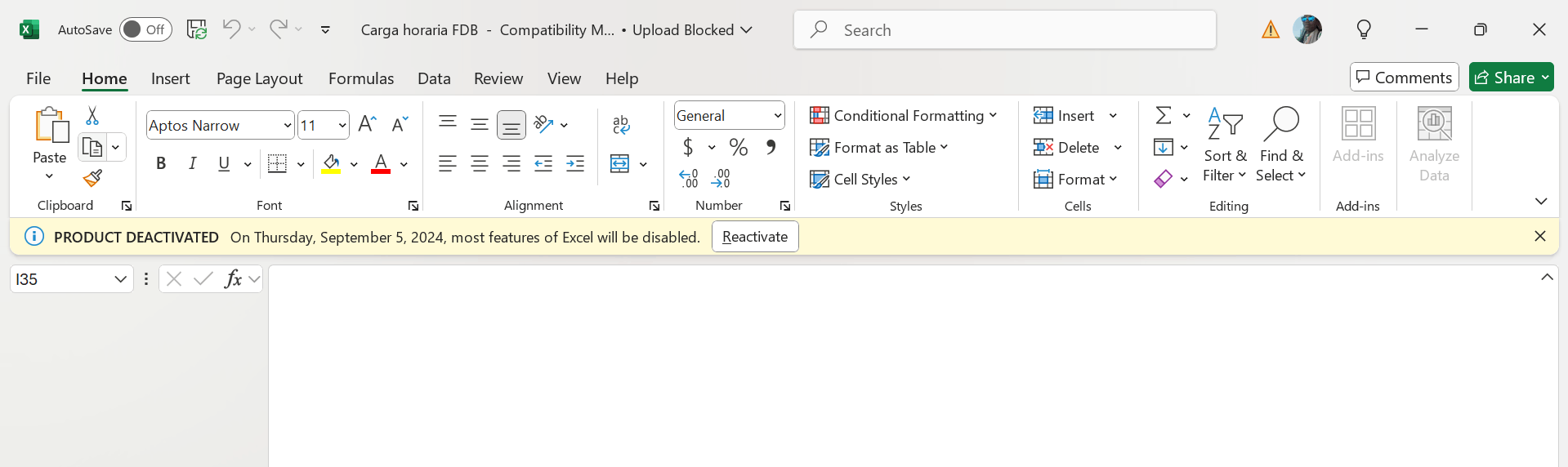Open the font size dropdown
Image resolution: width=1568 pixels, height=467 pixels.
[x=342, y=125]
